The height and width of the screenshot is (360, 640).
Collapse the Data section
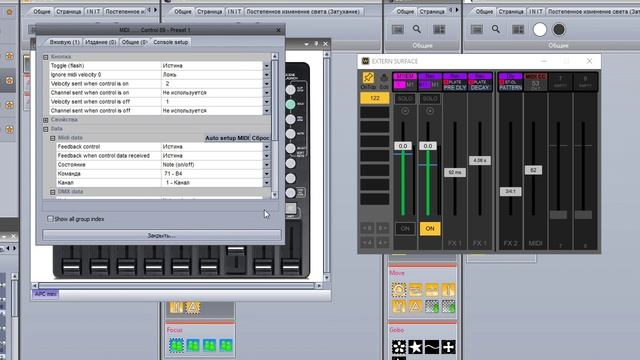(46, 129)
